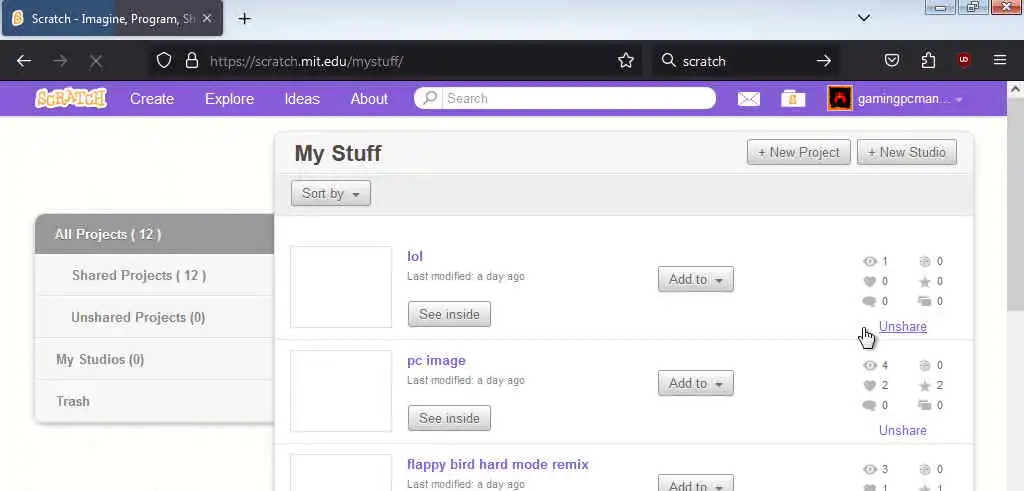Open the lol project title link
Image resolution: width=1024 pixels, height=491 pixels.
coord(415,256)
